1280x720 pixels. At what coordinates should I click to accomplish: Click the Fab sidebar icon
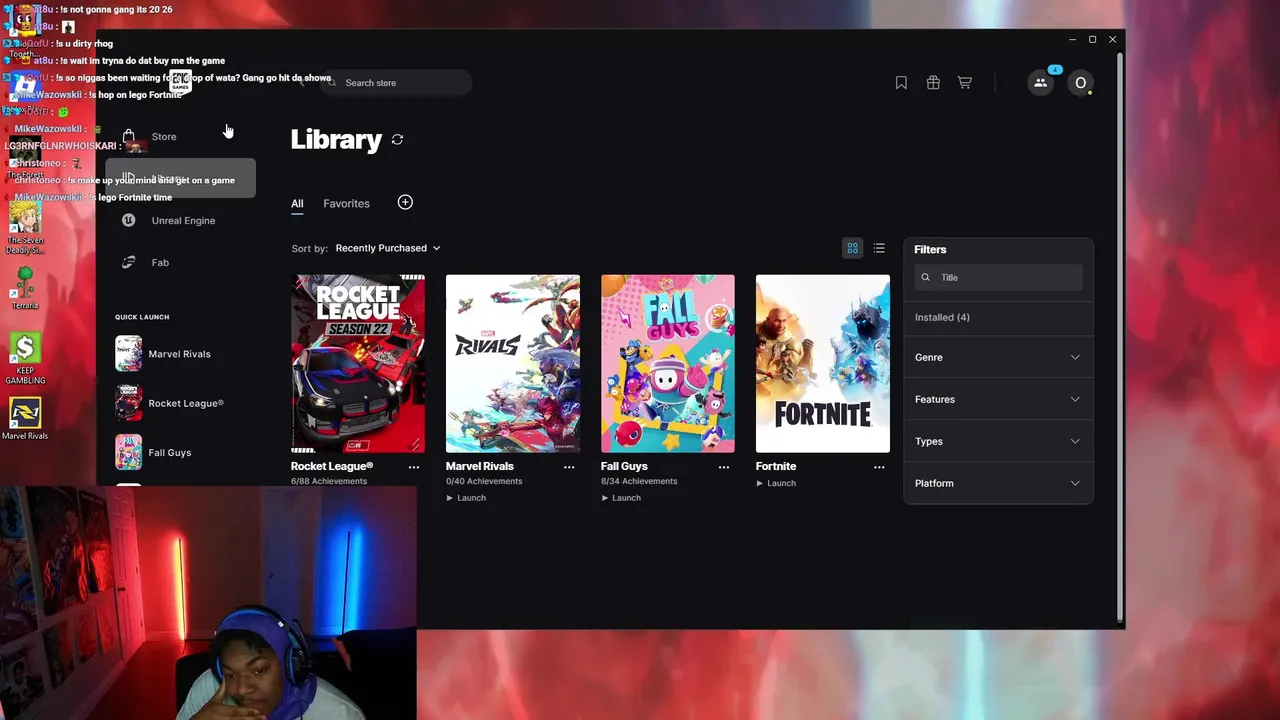(128, 262)
